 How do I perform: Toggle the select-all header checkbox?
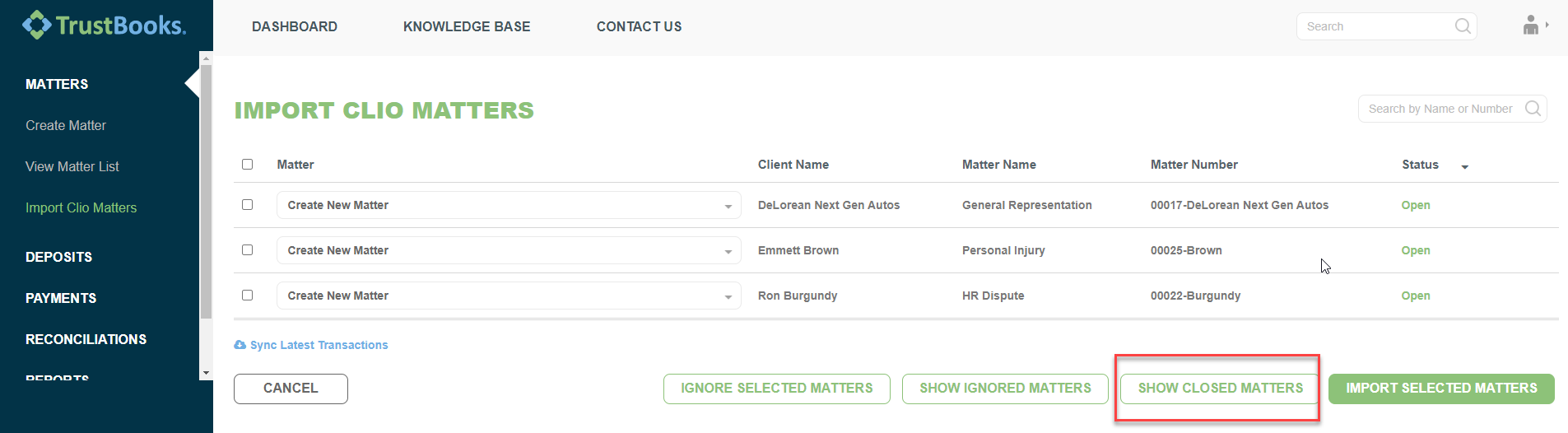[x=247, y=165]
